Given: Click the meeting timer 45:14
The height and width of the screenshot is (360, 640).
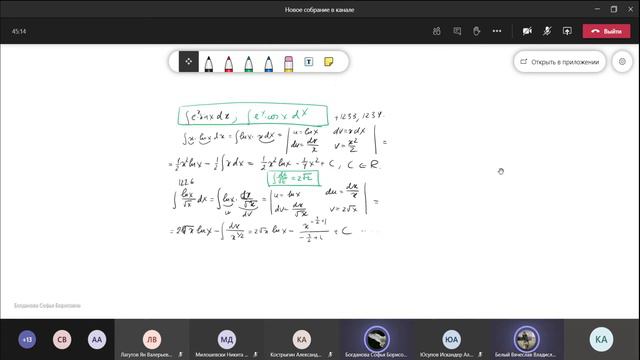Looking at the screenshot, I should tap(19, 31).
